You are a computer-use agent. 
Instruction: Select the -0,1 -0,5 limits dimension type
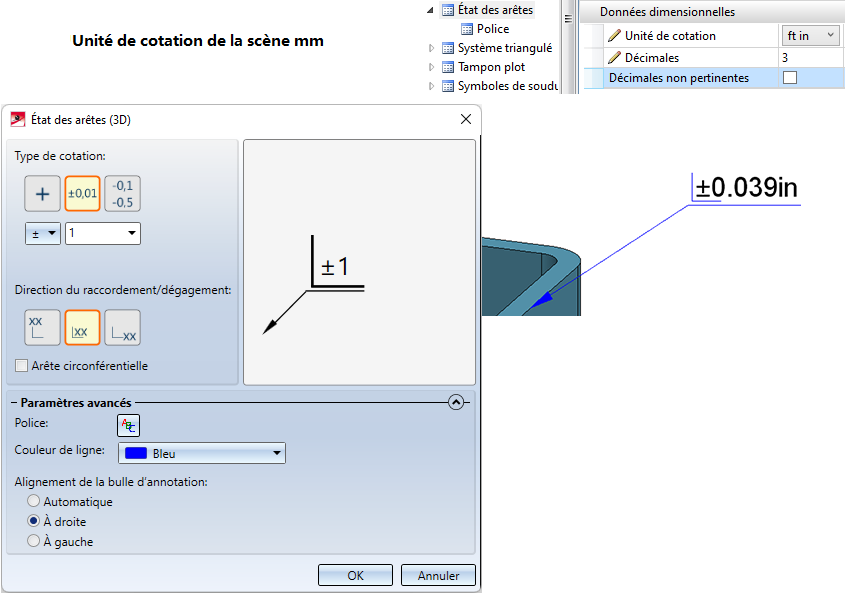(x=122, y=194)
